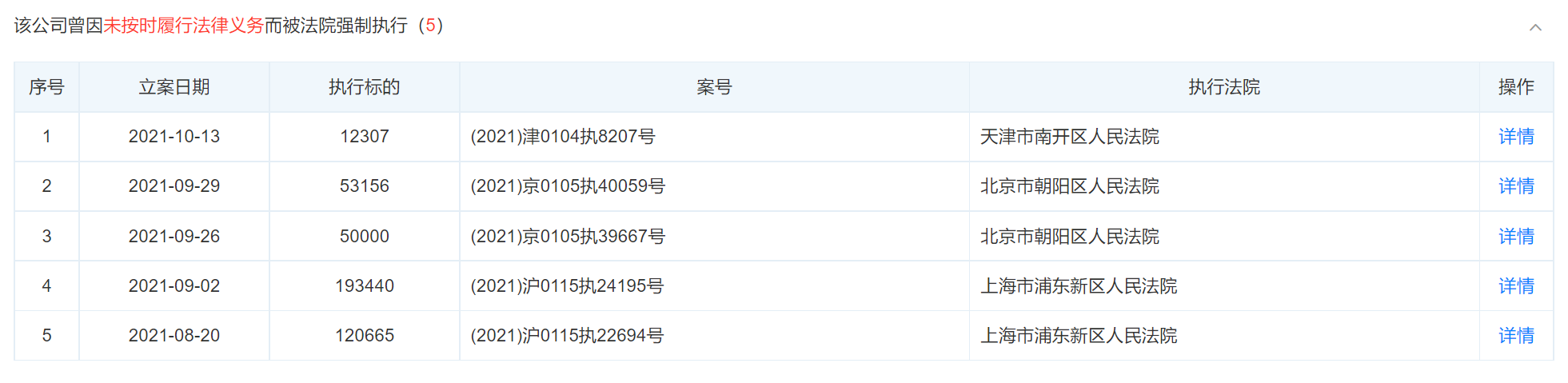This screenshot has width=1568, height=383.
Task: Click the 执行法院 column header
Action: tap(1223, 87)
